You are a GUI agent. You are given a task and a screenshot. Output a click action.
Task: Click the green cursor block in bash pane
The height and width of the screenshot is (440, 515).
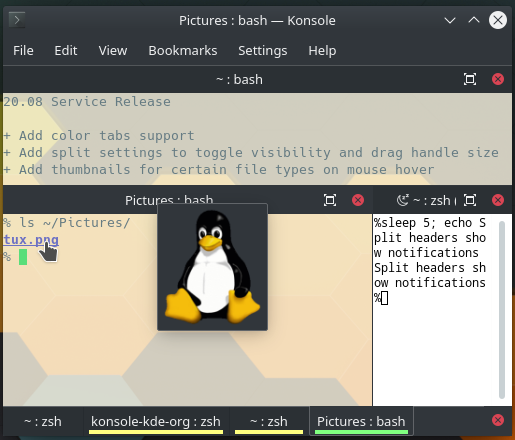[x=23, y=257]
